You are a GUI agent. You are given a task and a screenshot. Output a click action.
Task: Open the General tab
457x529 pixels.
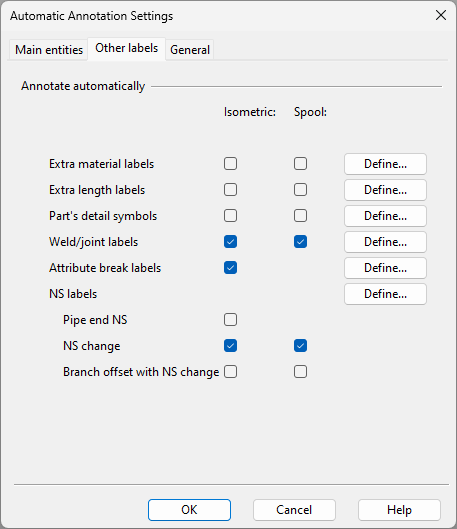pos(190,50)
